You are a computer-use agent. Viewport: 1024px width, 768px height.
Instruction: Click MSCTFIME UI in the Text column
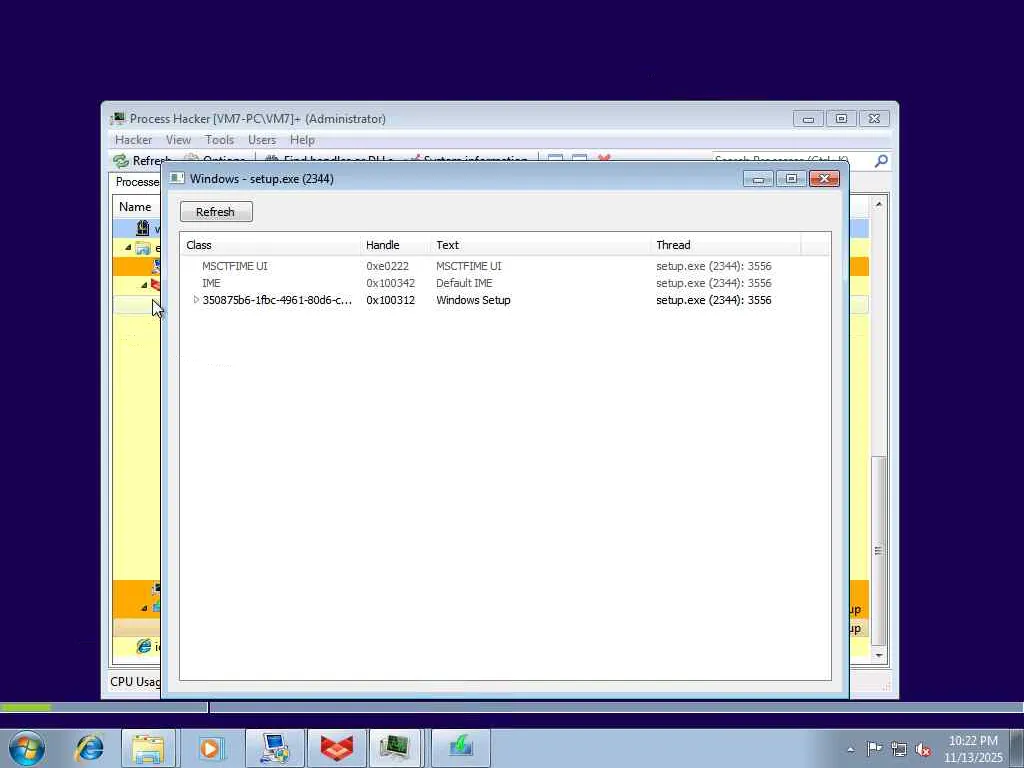(469, 266)
